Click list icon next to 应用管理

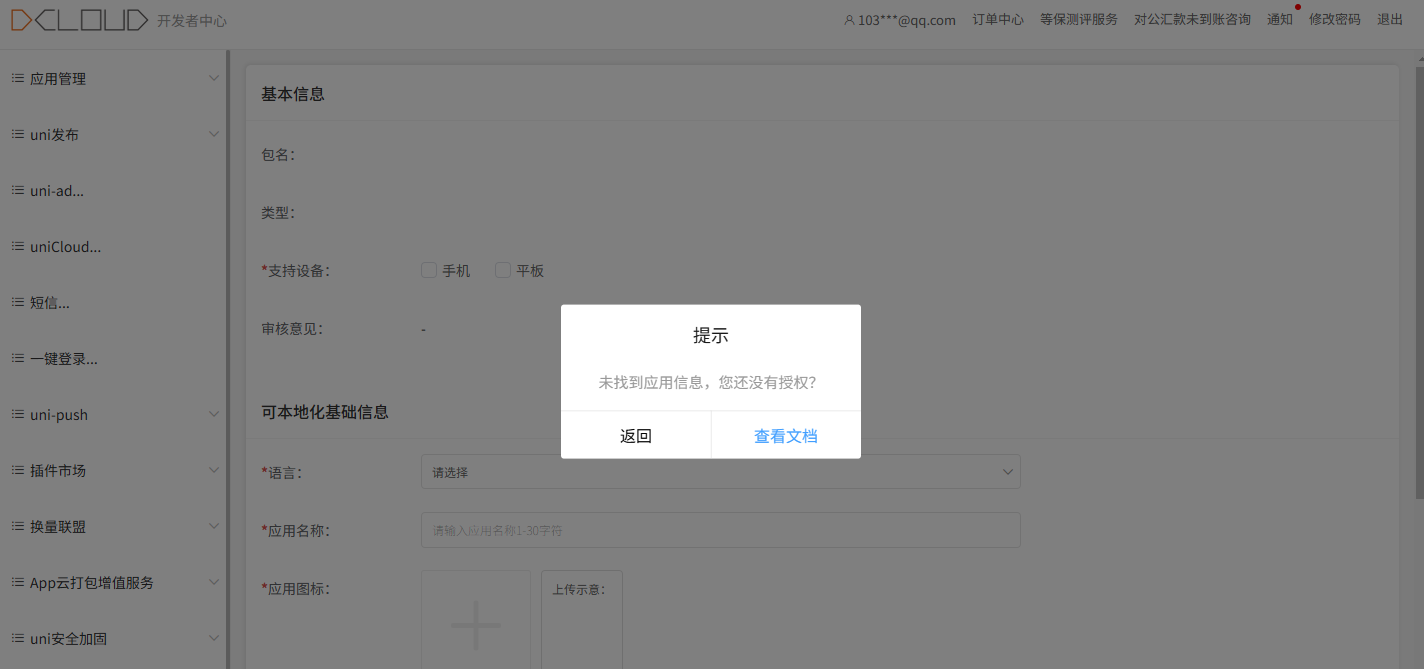tap(17, 78)
